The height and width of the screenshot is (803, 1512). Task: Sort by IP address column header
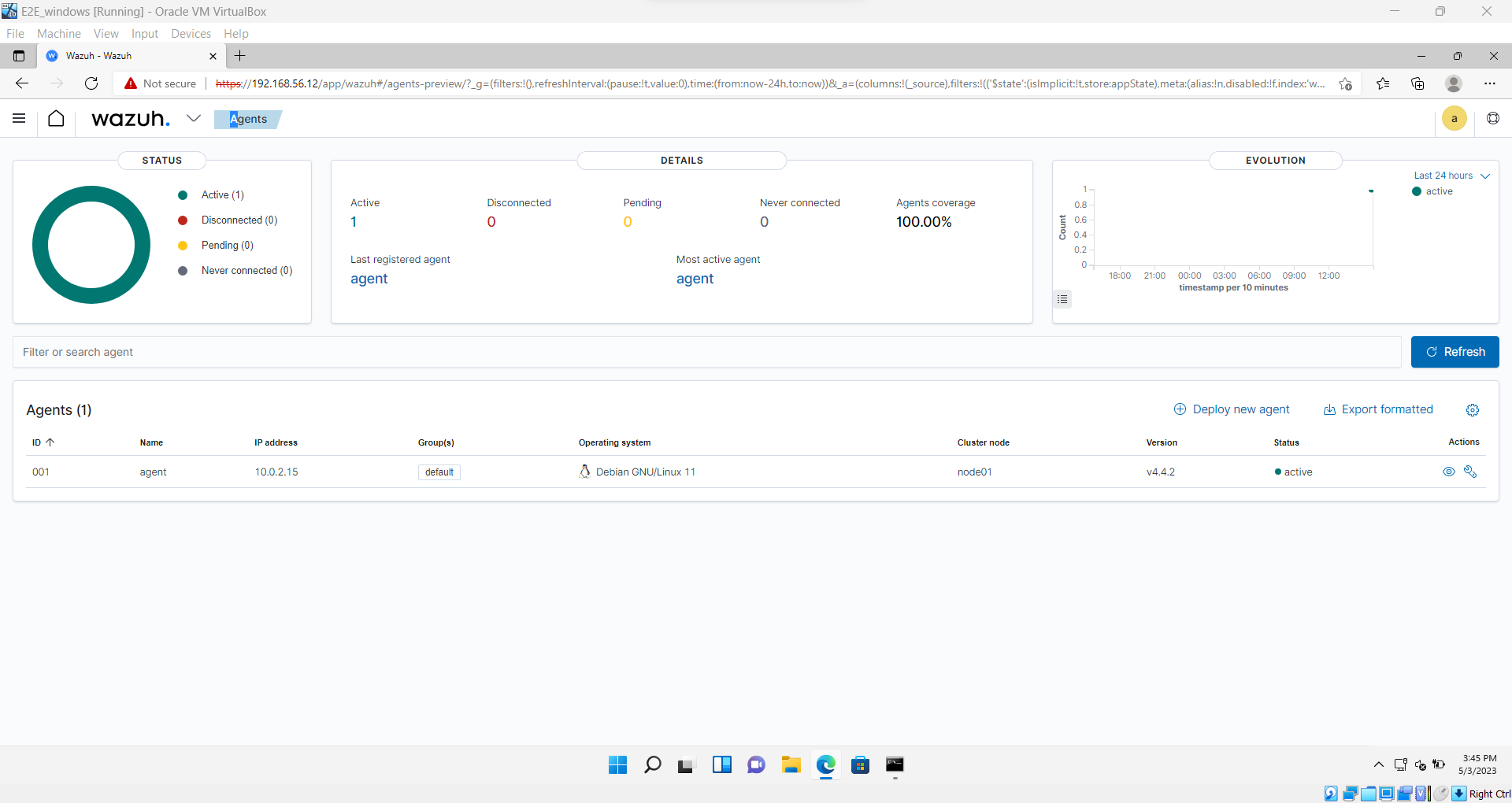pyautogui.click(x=276, y=442)
